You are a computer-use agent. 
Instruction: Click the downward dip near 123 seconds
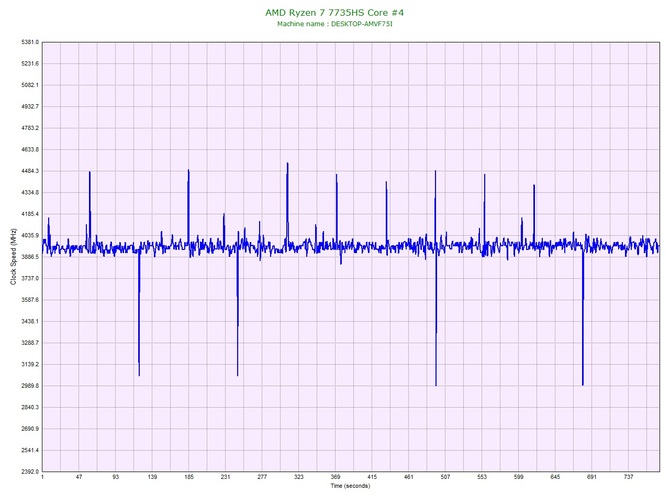(139, 312)
